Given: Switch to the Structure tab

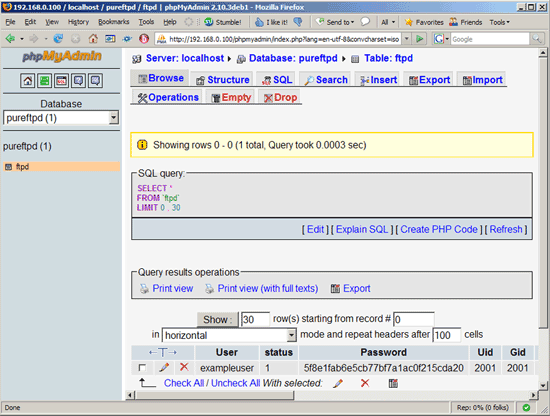Looking at the screenshot, I should point(223,80).
